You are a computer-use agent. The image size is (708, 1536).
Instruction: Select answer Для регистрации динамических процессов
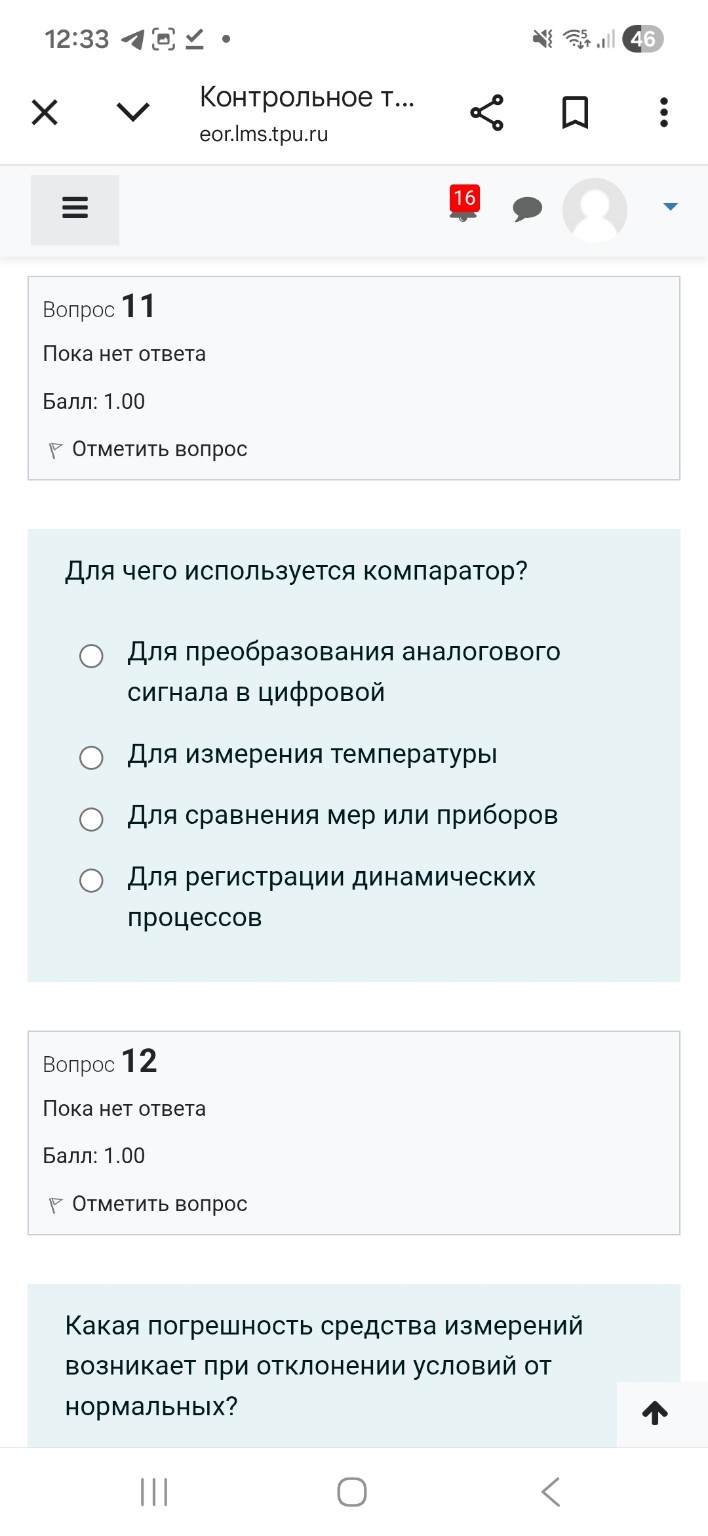(91, 880)
